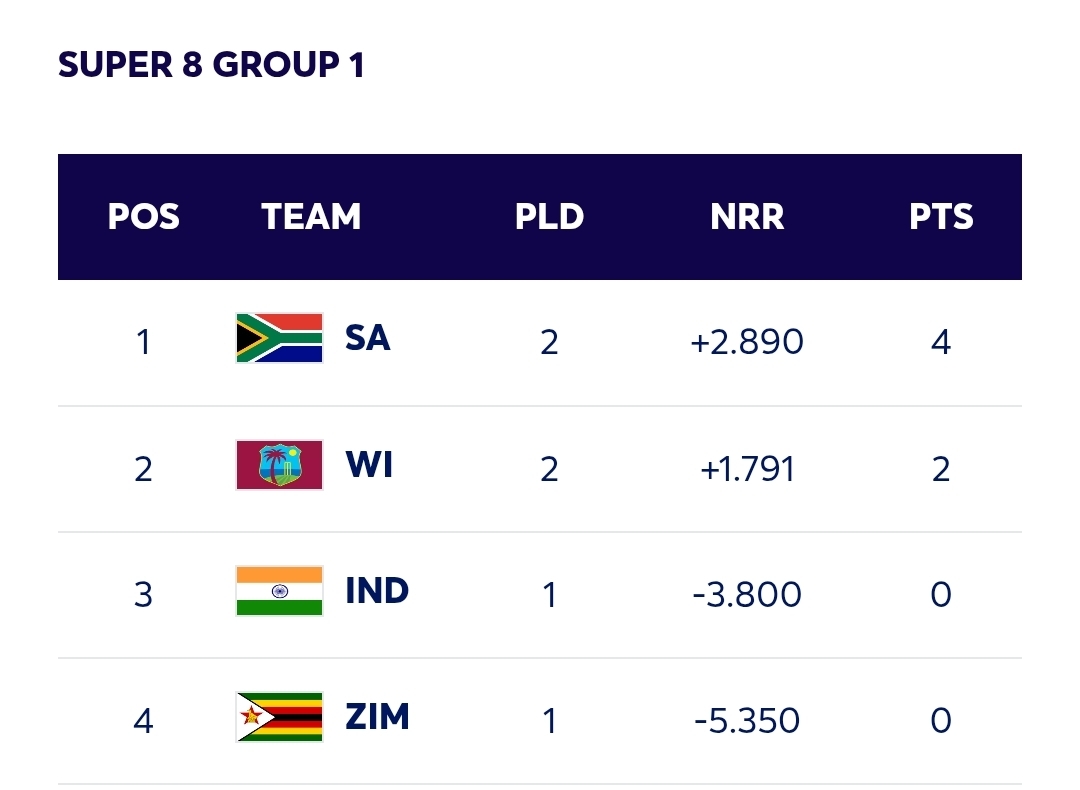Click the TEAM column header
1080x790 pixels.
pyautogui.click(x=311, y=216)
